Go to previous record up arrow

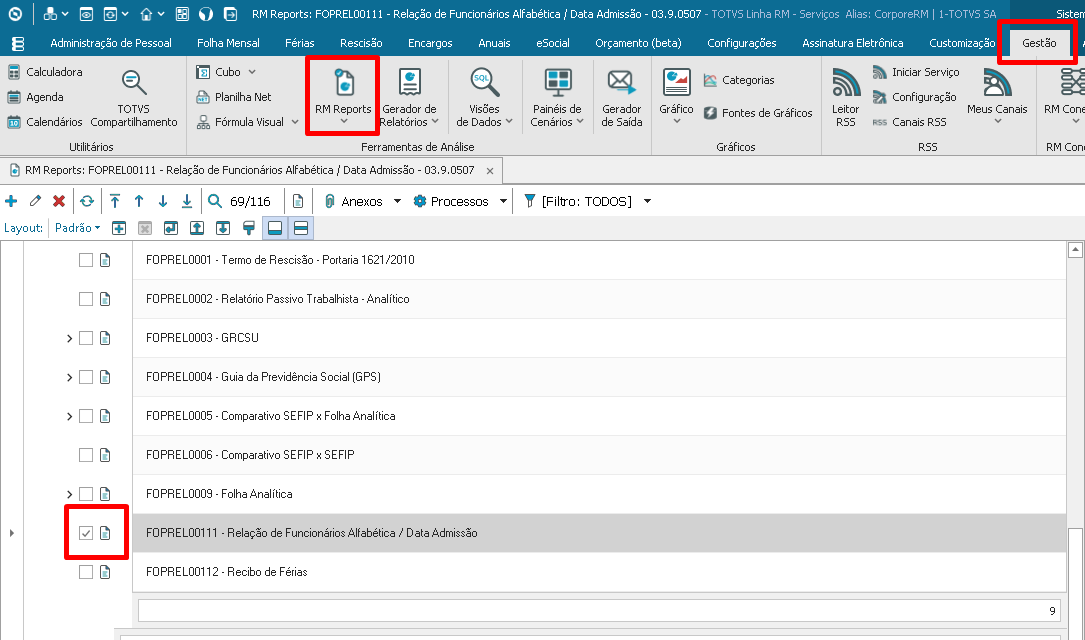point(139,201)
